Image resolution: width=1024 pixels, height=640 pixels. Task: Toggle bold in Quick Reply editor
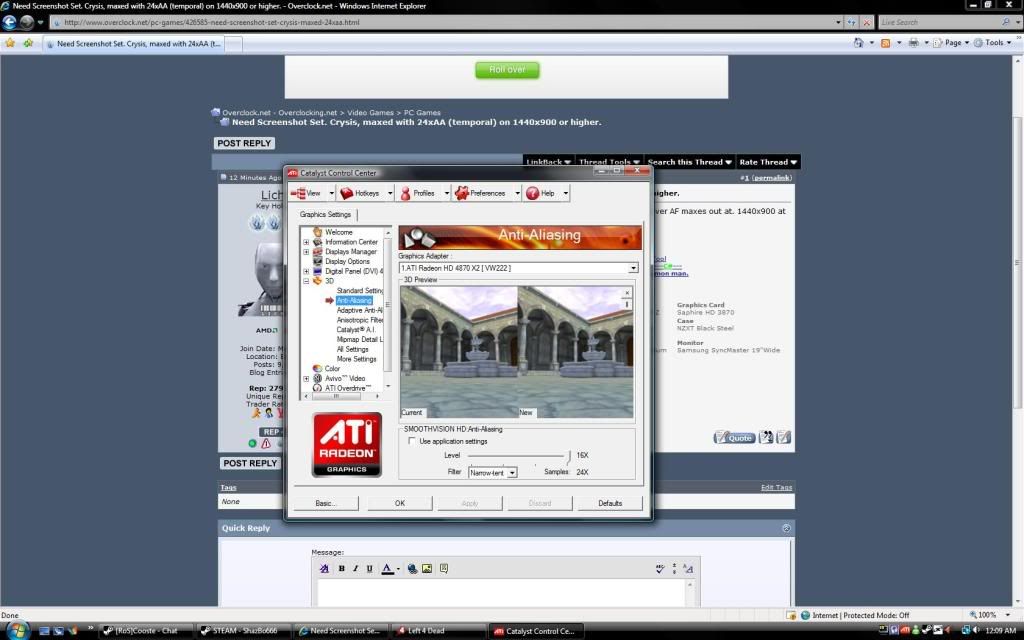pyautogui.click(x=342, y=569)
